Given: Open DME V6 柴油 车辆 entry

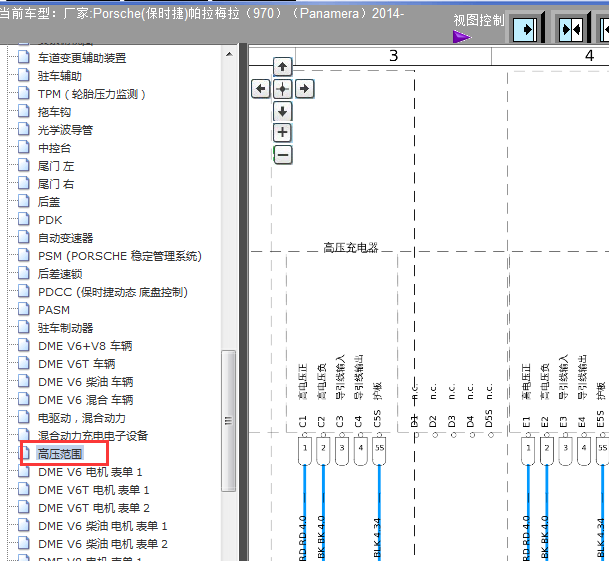Looking at the screenshot, I should [x=86, y=382].
